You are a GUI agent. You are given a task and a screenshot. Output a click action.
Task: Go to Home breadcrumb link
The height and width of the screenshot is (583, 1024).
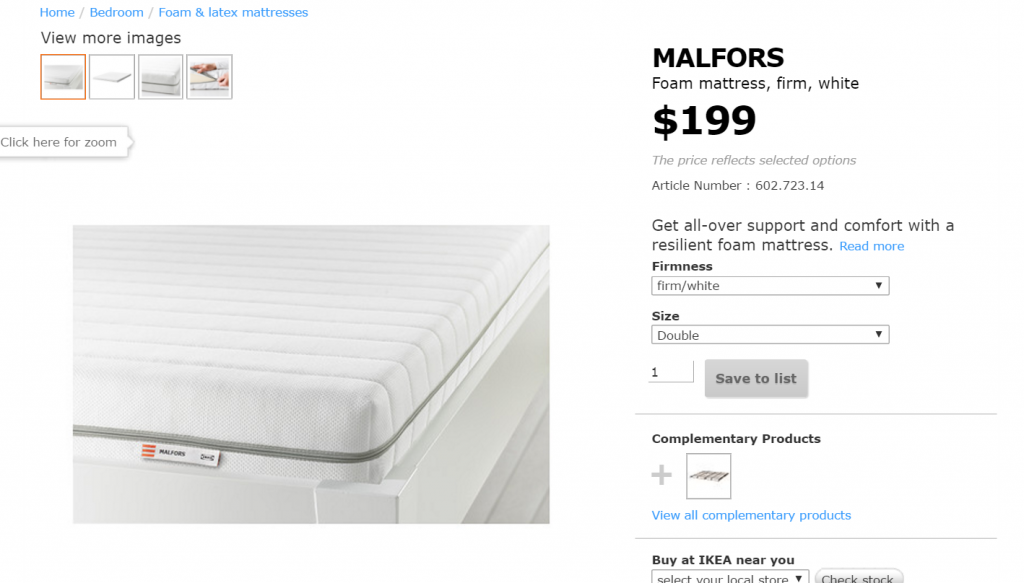coord(57,12)
